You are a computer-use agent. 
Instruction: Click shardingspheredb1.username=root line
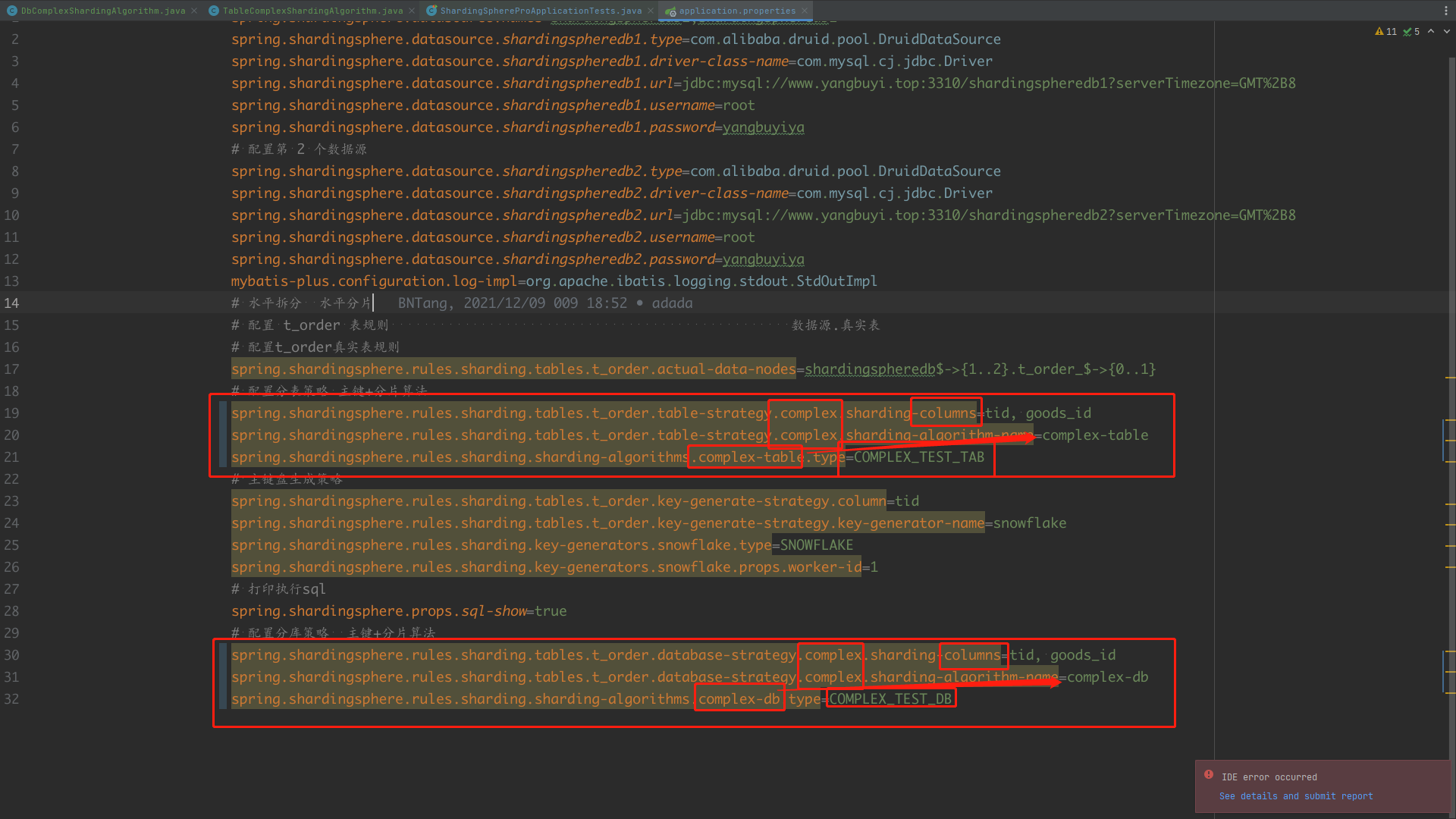click(x=493, y=105)
